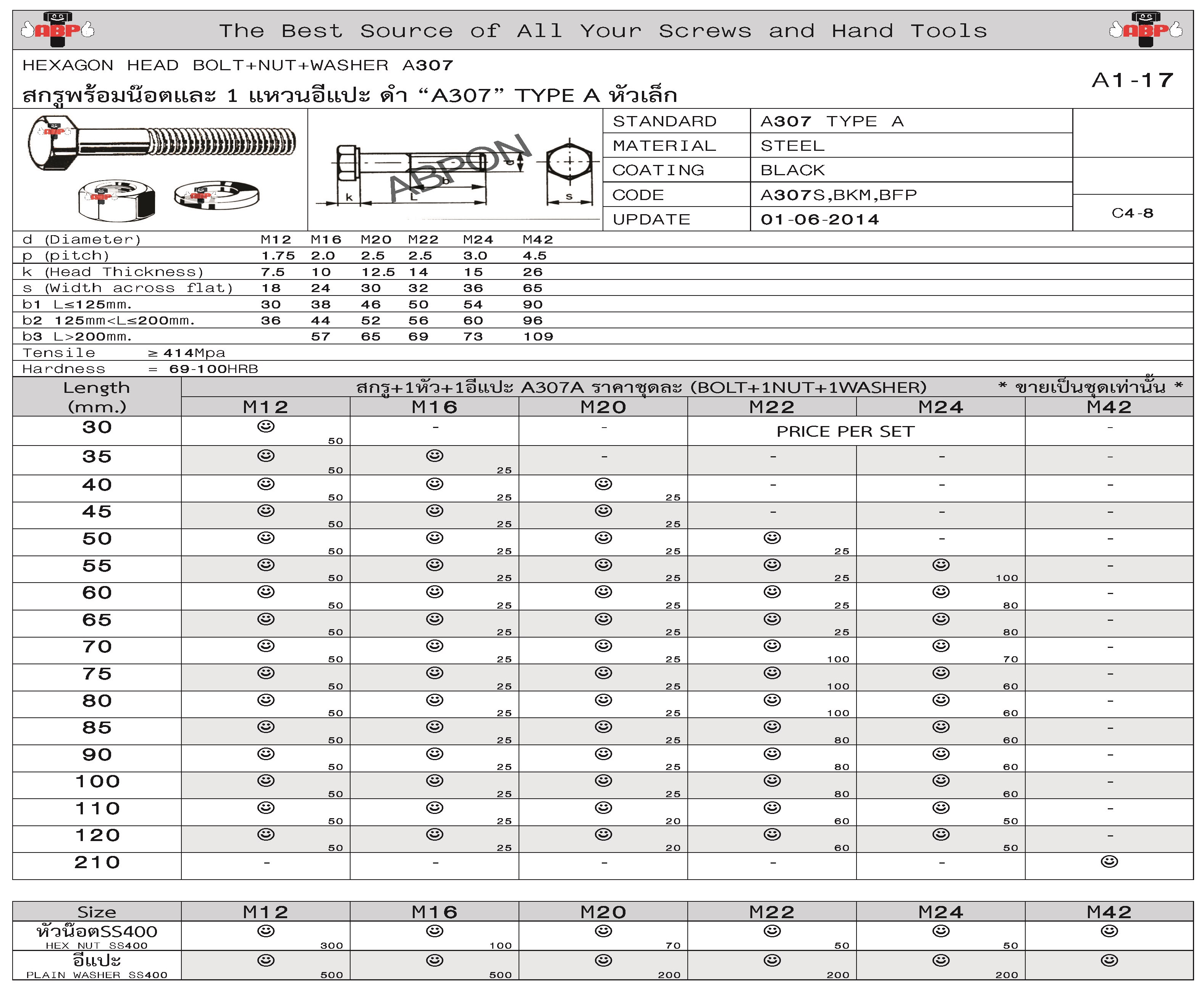Click the length 210 row label
The width and height of the screenshot is (1204, 993).
97,862
